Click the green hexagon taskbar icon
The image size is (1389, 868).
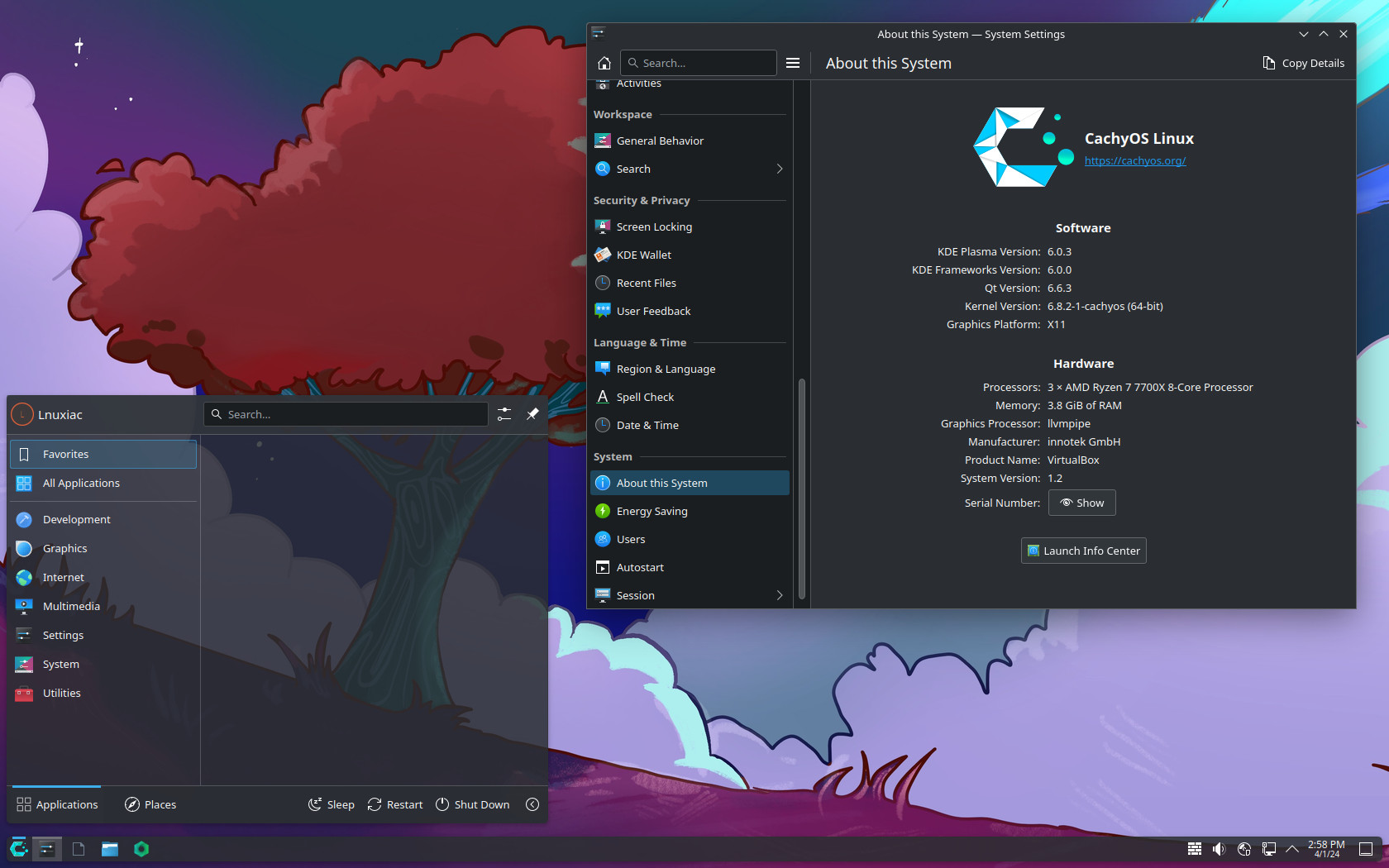[x=141, y=849]
